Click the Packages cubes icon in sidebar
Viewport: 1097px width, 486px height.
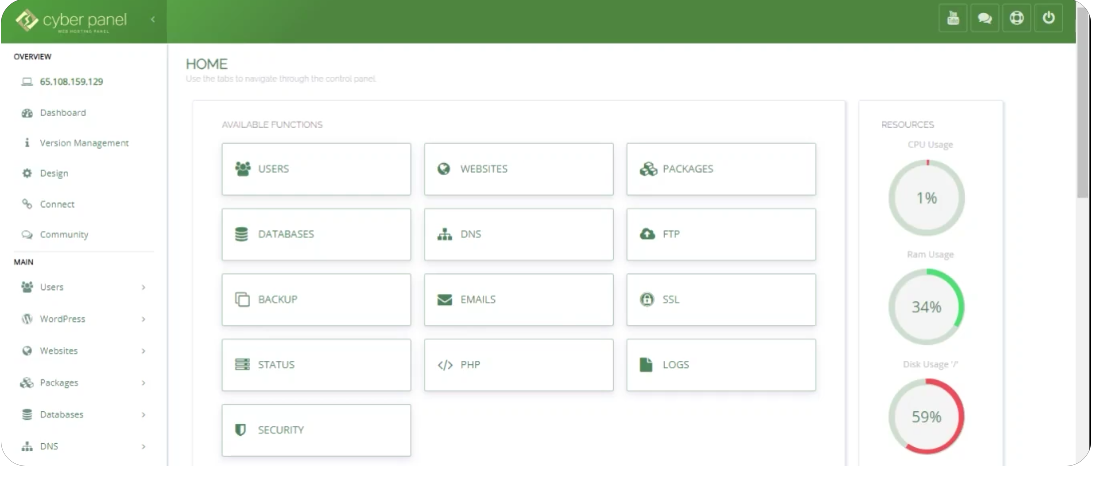point(27,383)
